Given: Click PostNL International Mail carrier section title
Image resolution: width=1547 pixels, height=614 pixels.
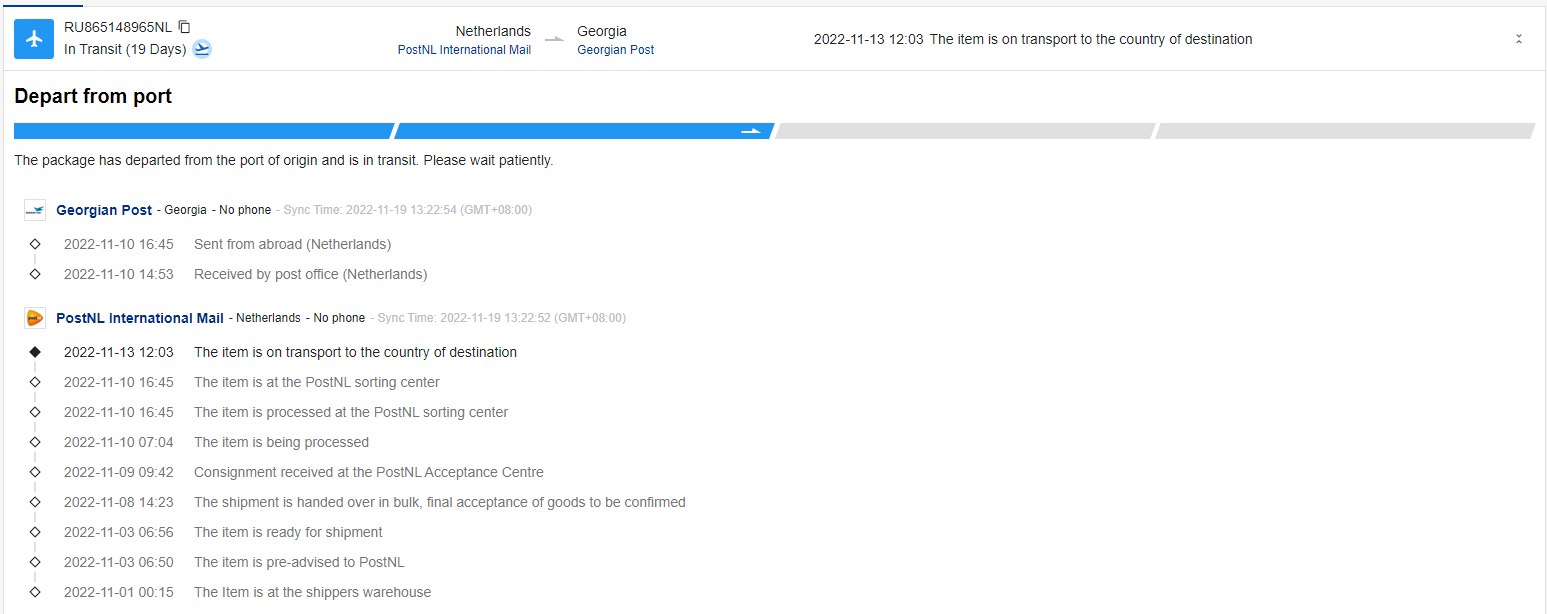Looking at the screenshot, I should [140, 318].
